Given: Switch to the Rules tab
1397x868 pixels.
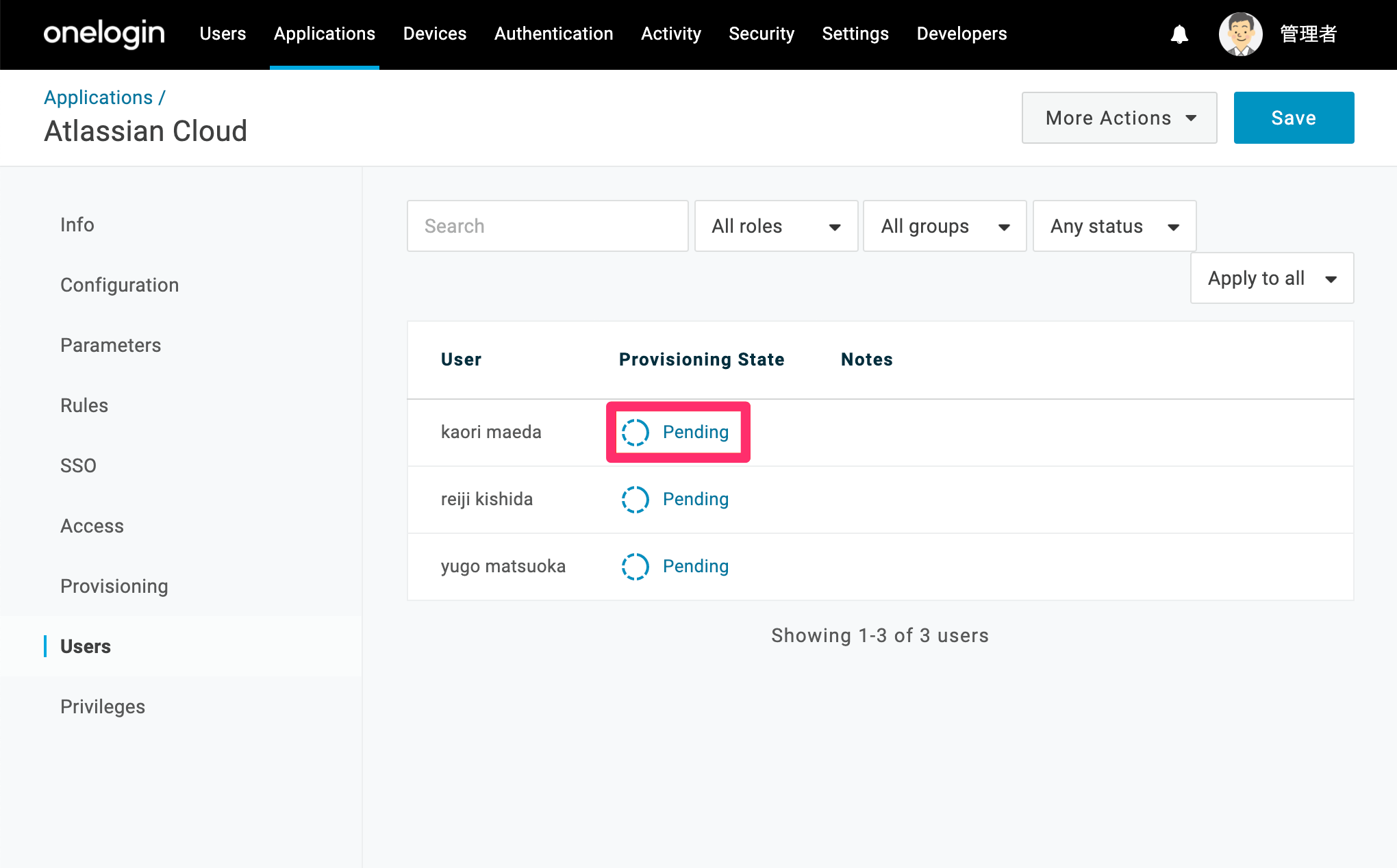Looking at the screenshot, I should coord(84,405).
